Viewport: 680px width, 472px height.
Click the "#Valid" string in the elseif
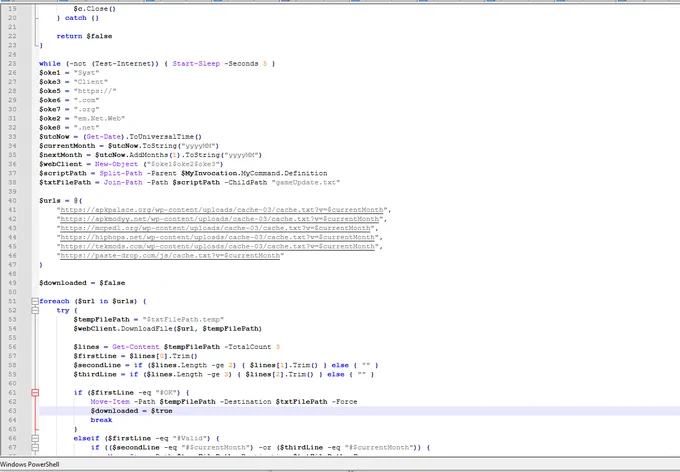tap(192, 438)
